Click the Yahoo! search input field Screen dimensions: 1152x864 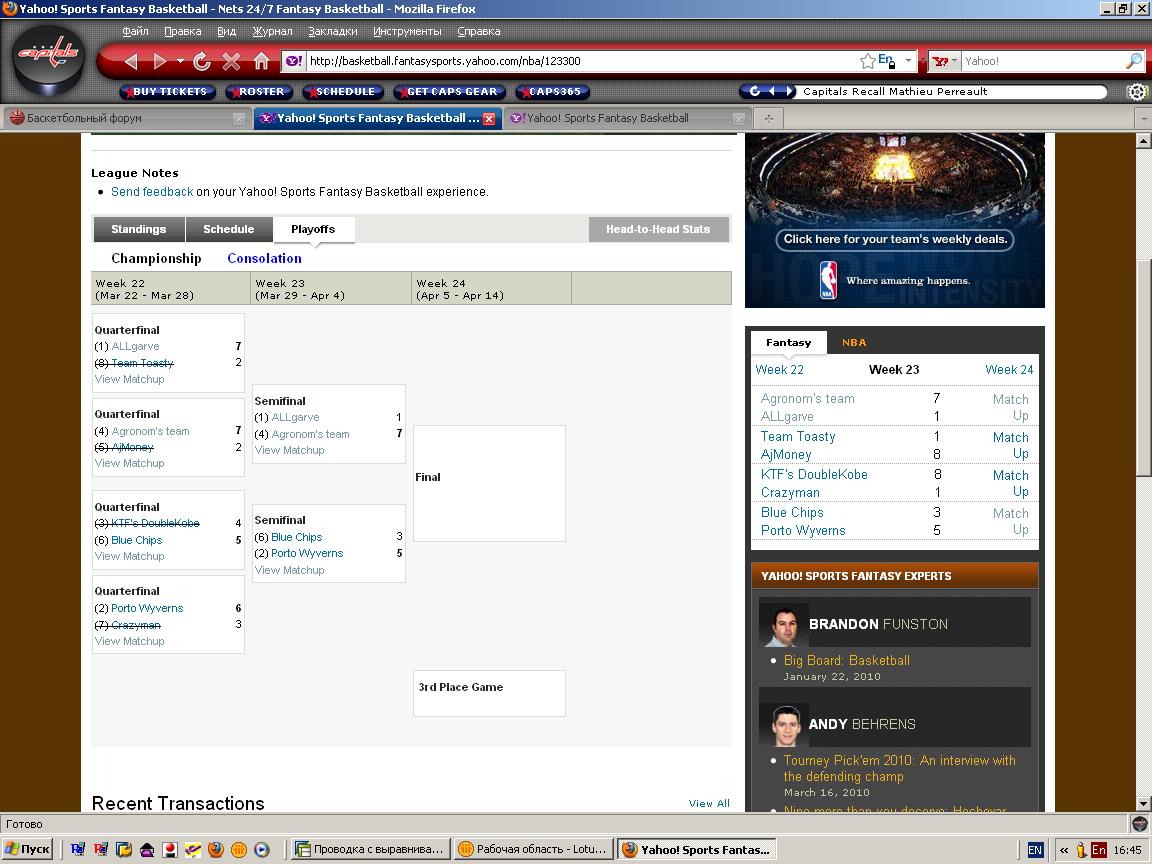1042,61
